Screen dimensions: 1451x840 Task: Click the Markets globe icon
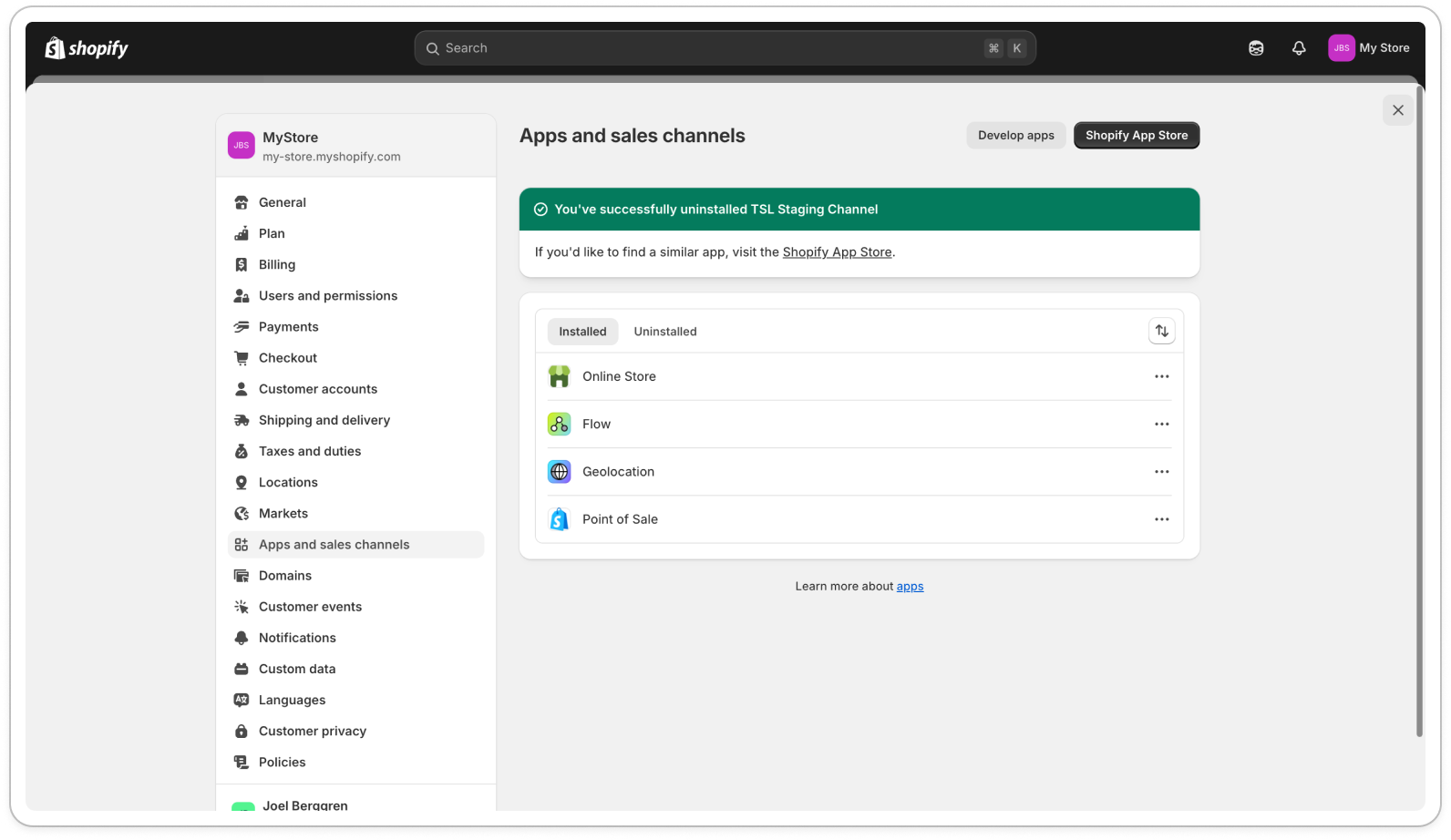click(x=242, y=513)
